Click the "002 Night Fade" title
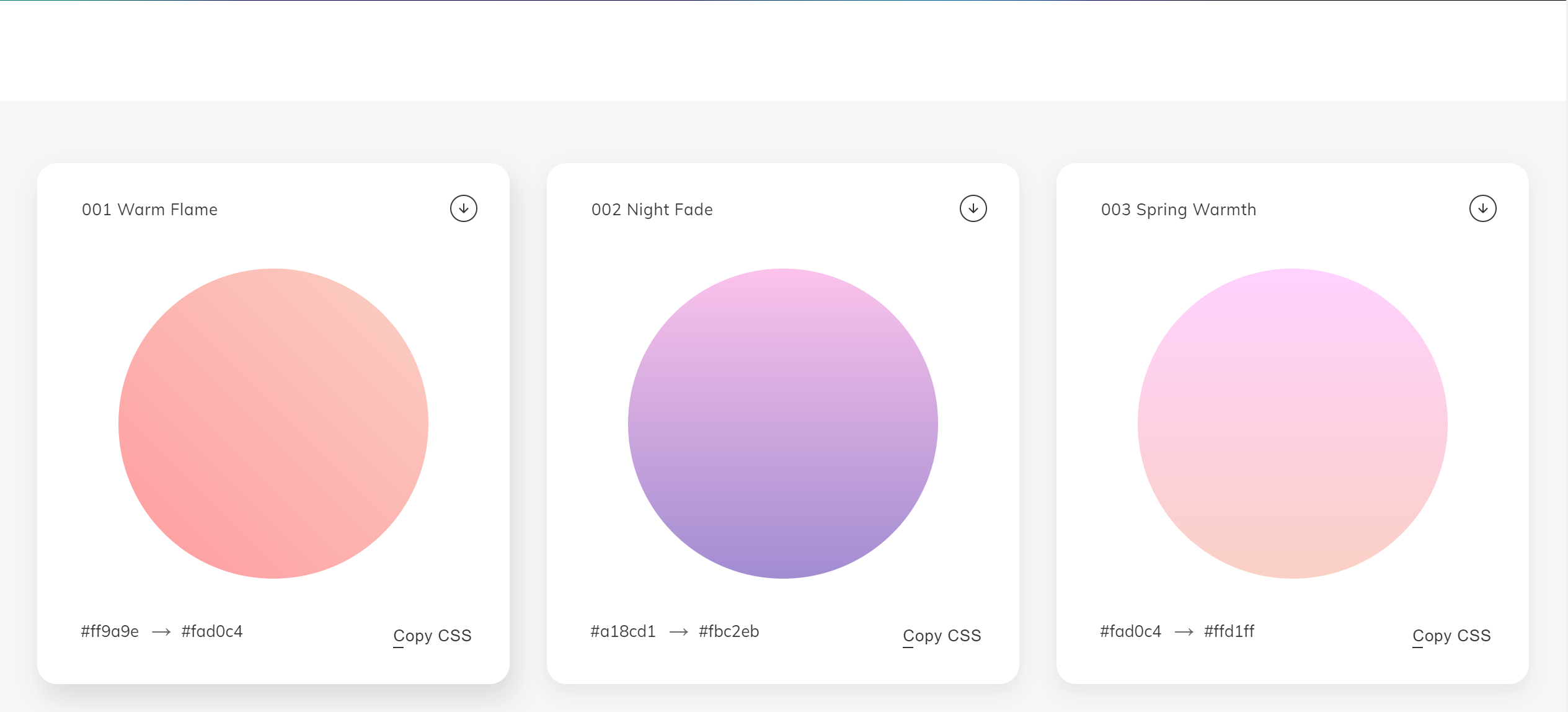The image size is (1568, 712). click(652, 210)
